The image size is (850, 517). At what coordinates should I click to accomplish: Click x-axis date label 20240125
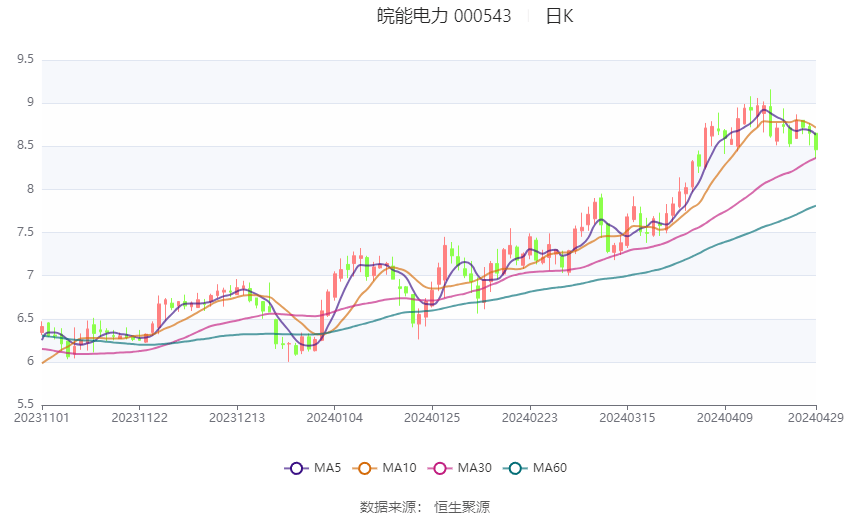(432, 418)
